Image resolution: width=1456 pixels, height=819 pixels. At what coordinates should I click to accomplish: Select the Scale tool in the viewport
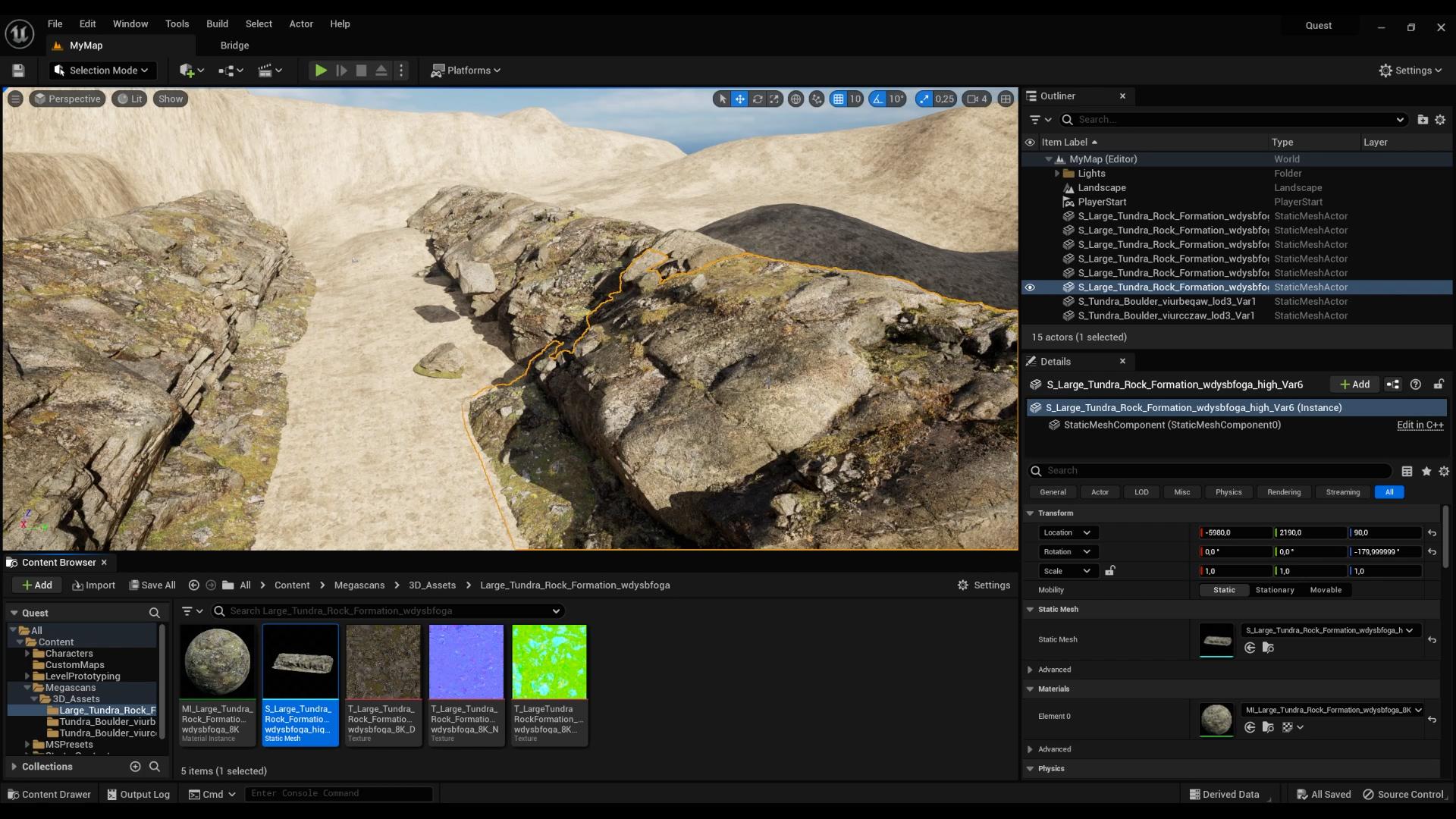click(774, 99)
